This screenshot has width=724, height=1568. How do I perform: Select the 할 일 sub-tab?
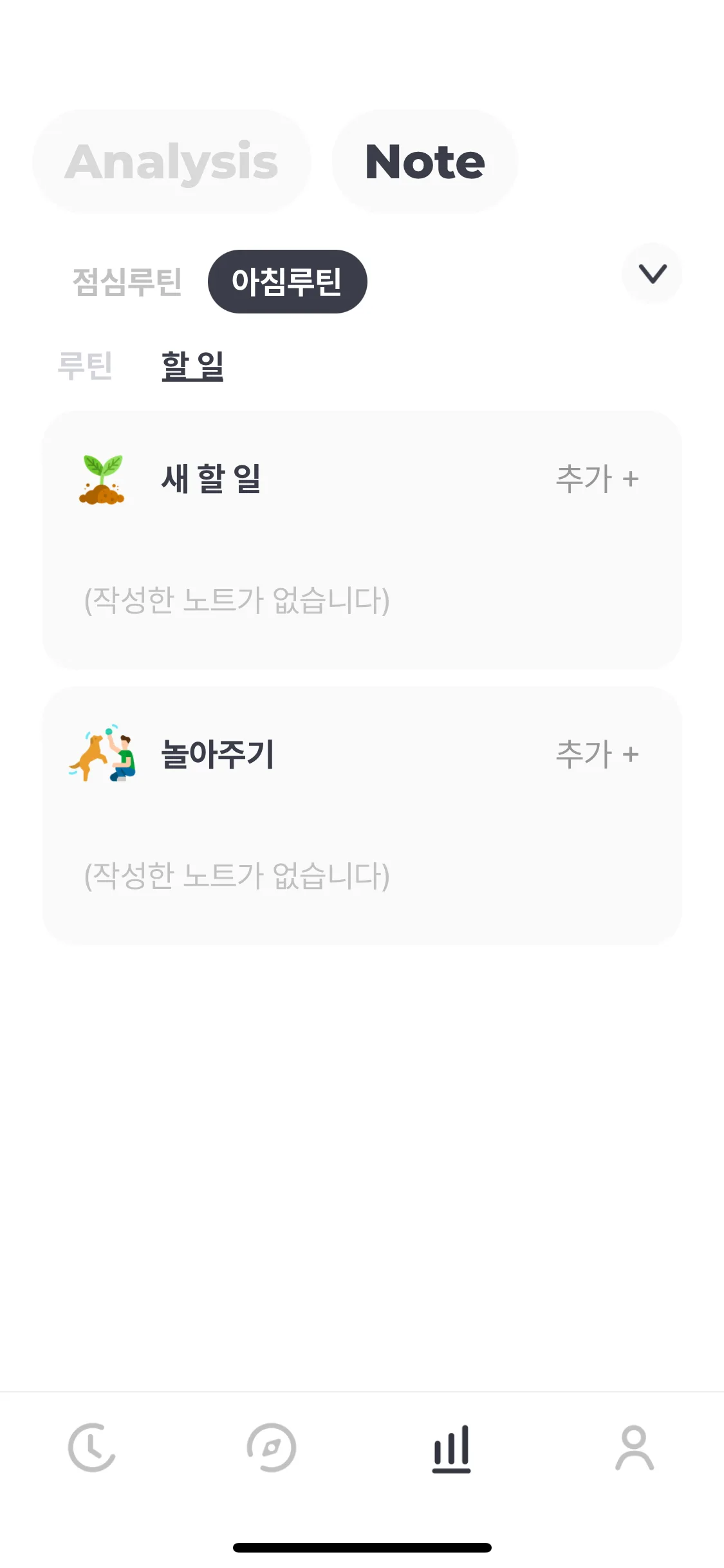pos(192,366)
